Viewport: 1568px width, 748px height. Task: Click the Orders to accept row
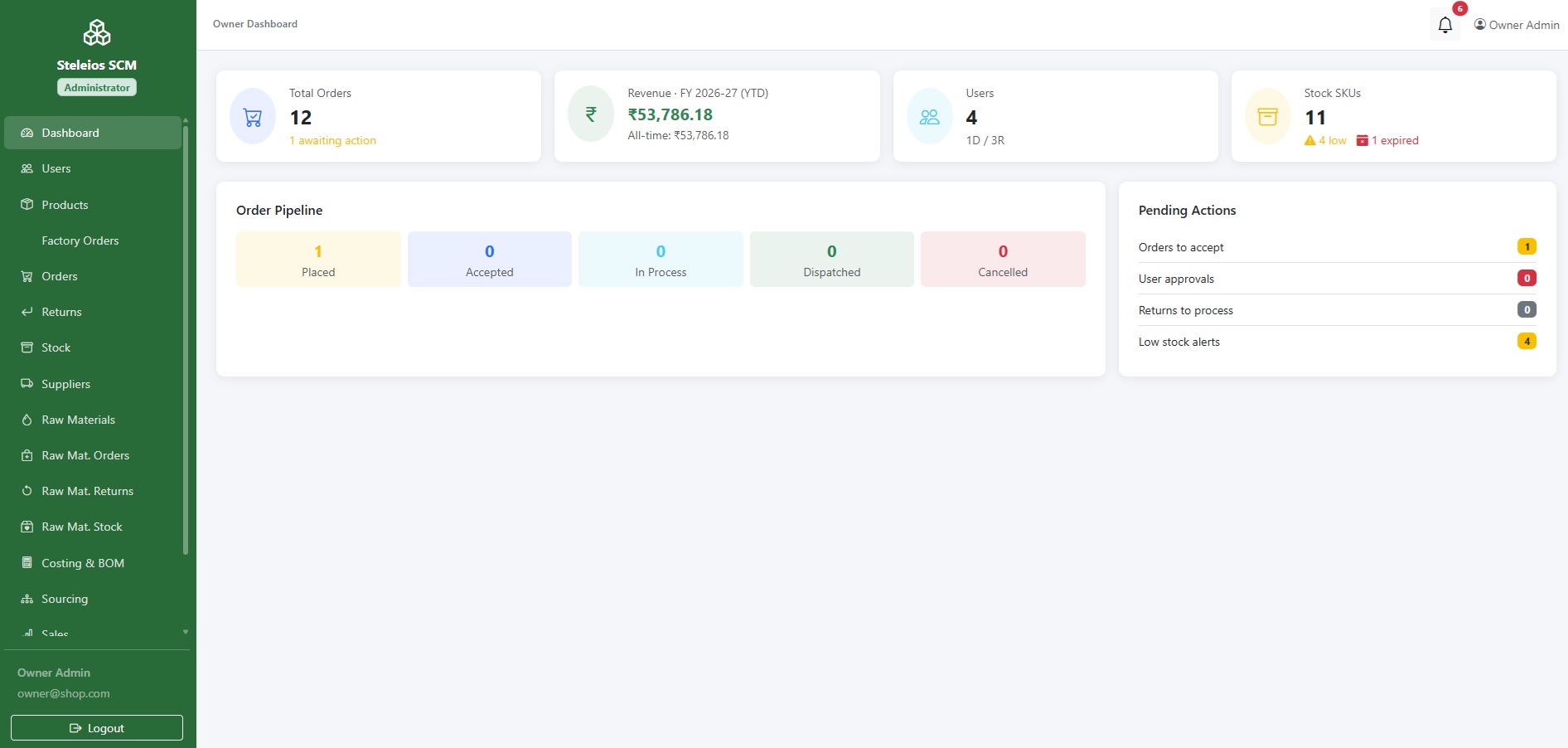(1337, 247)
